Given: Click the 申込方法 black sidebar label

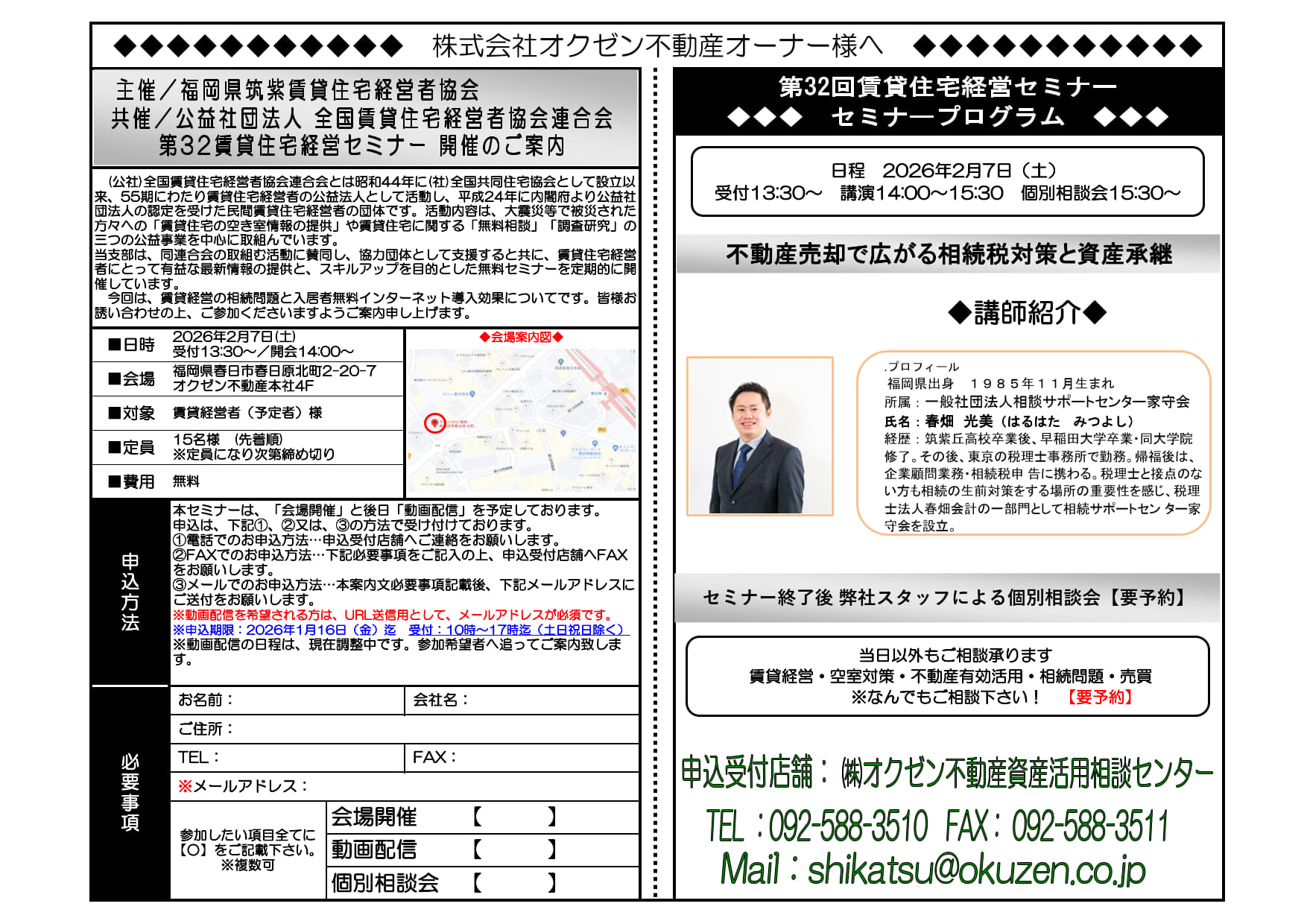Looking at the screenshot, I should point(130,592).
